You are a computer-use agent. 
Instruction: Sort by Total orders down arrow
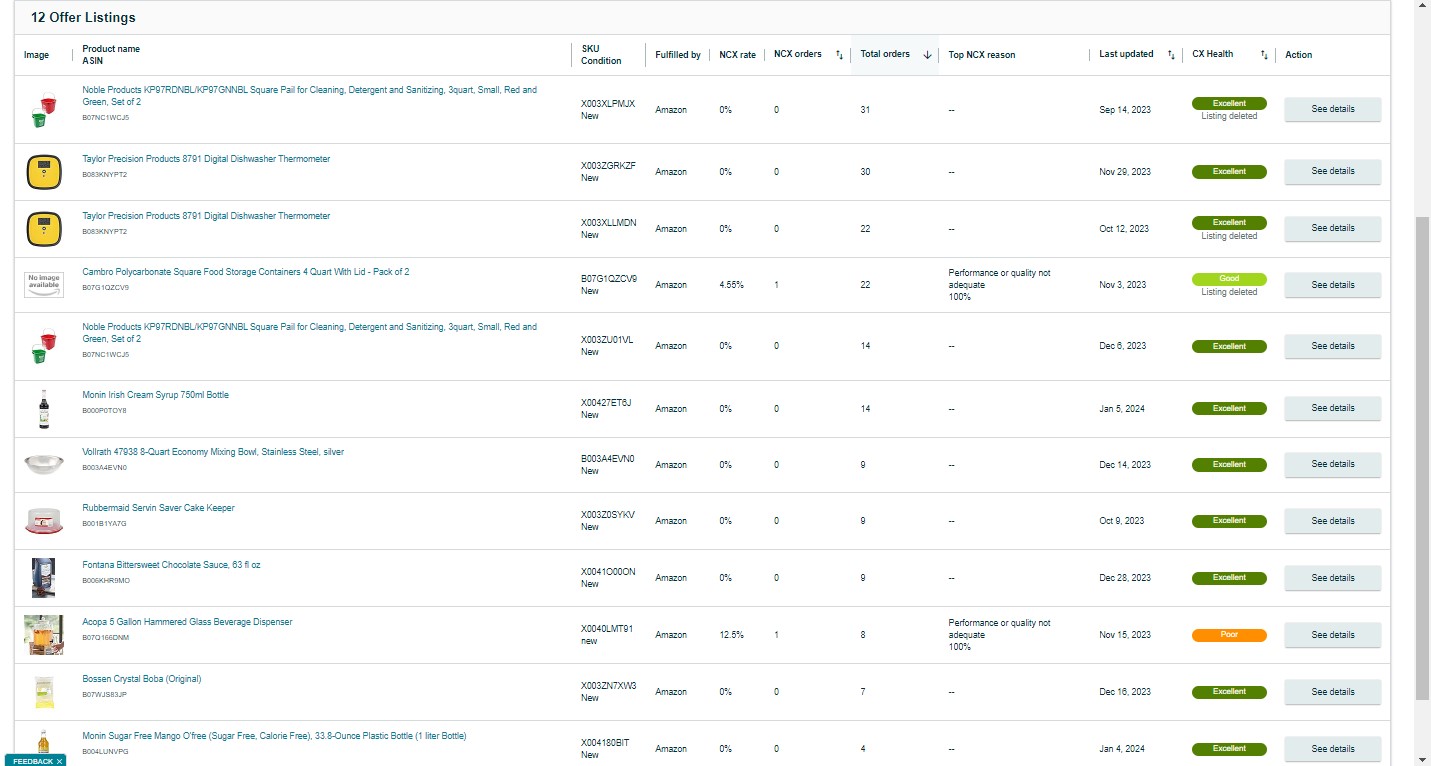click(x=928, y=55)
